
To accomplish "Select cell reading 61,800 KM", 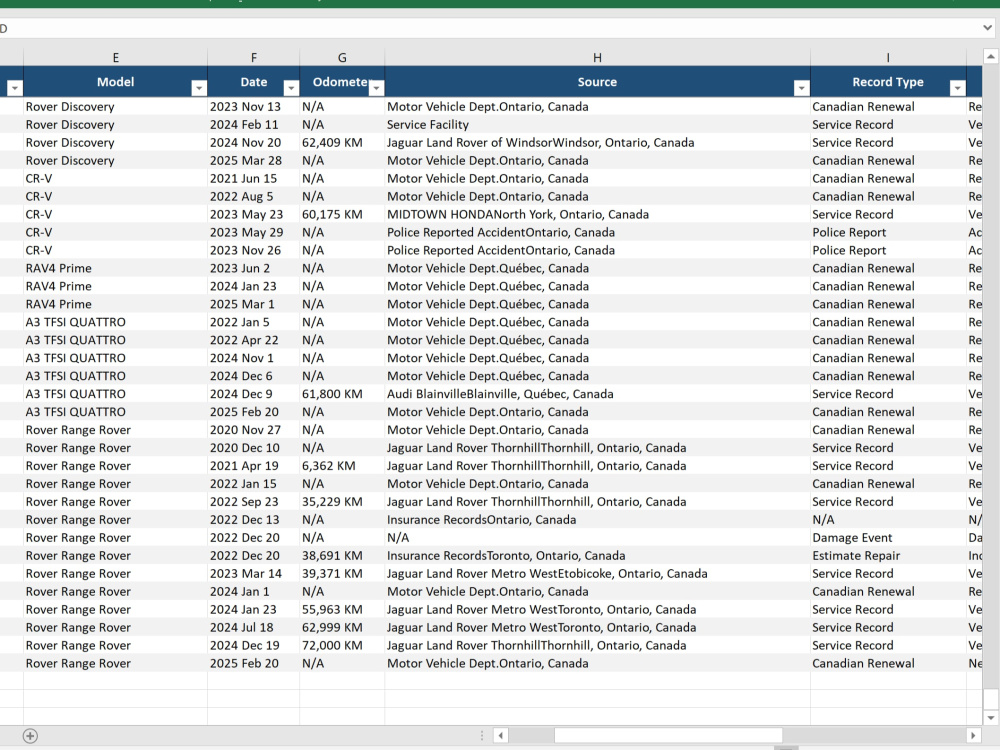I will 342,393.
